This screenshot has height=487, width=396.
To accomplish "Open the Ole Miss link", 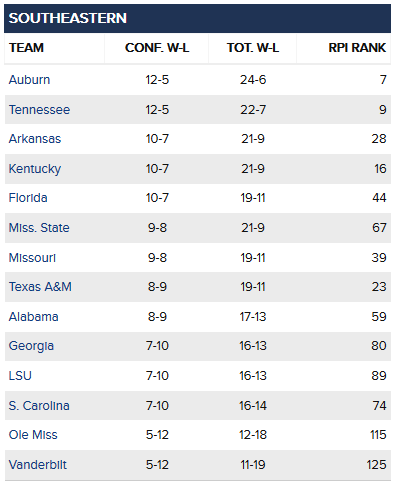I will 33,435.
